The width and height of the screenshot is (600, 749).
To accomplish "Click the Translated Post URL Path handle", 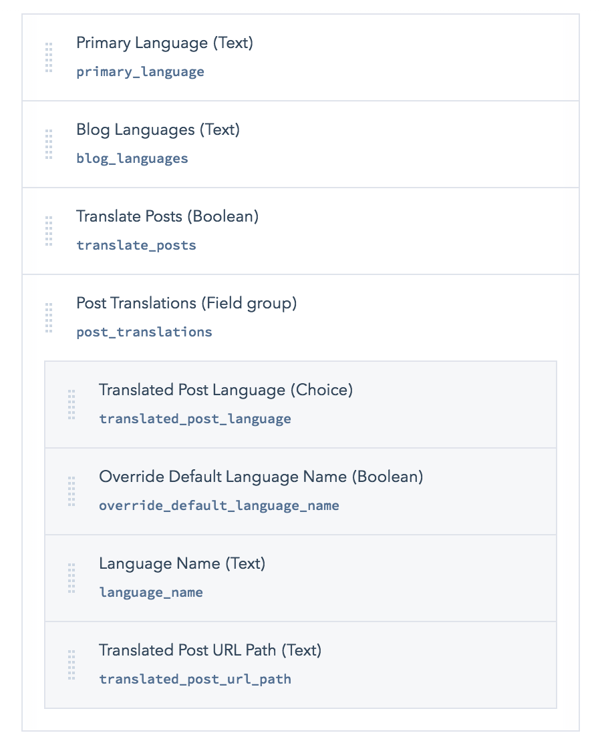I will [72, 665].
